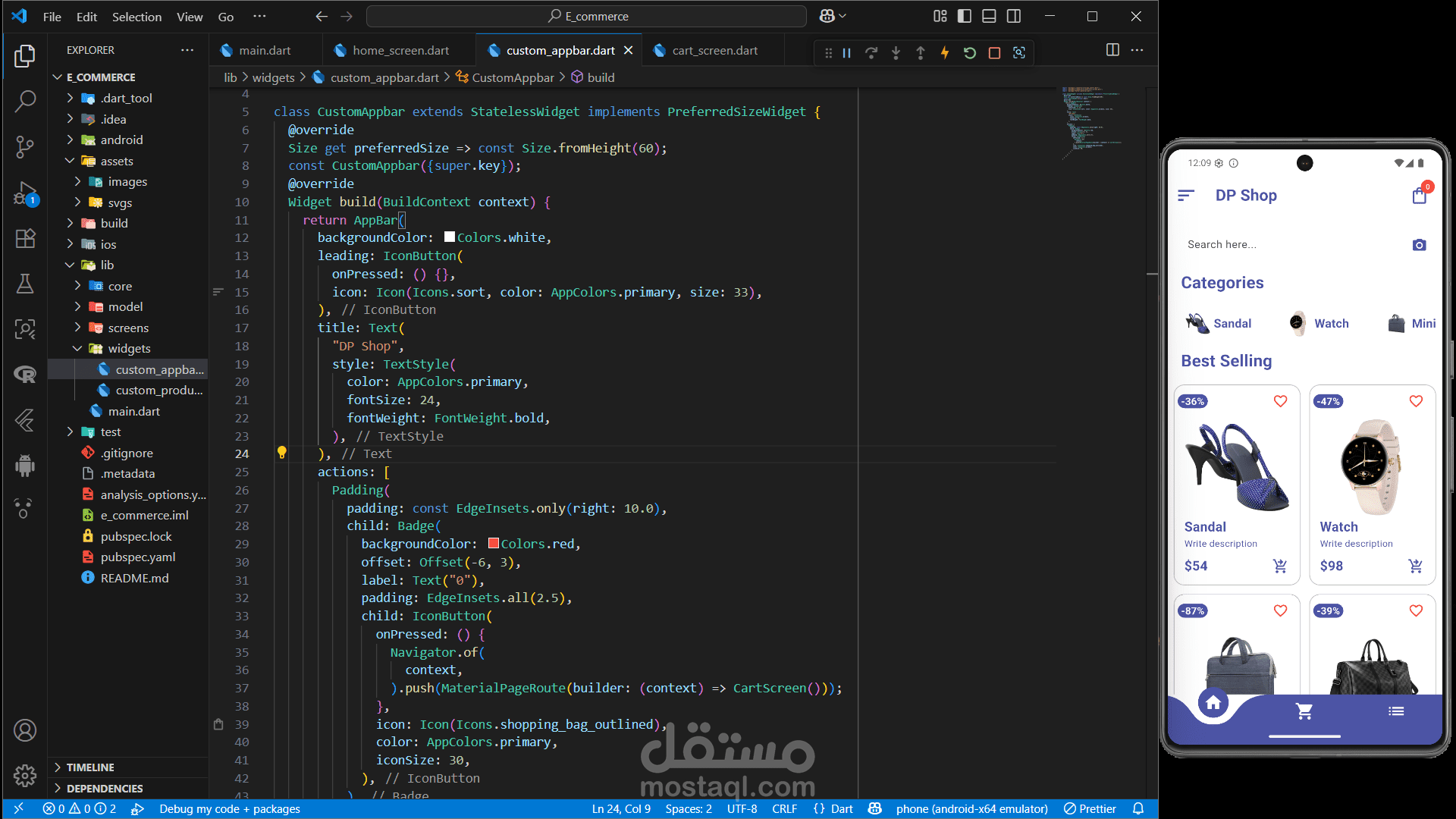
Task: Trigger Flutter Hot Reload lightning icon
Action: coord(945,53)
